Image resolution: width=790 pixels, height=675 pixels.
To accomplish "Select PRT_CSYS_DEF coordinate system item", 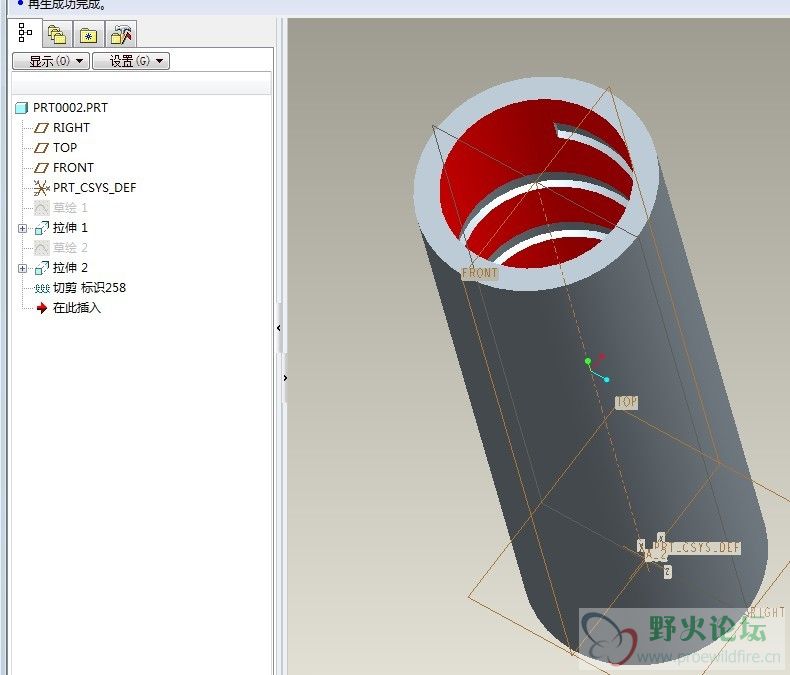I will pos(94,187).
